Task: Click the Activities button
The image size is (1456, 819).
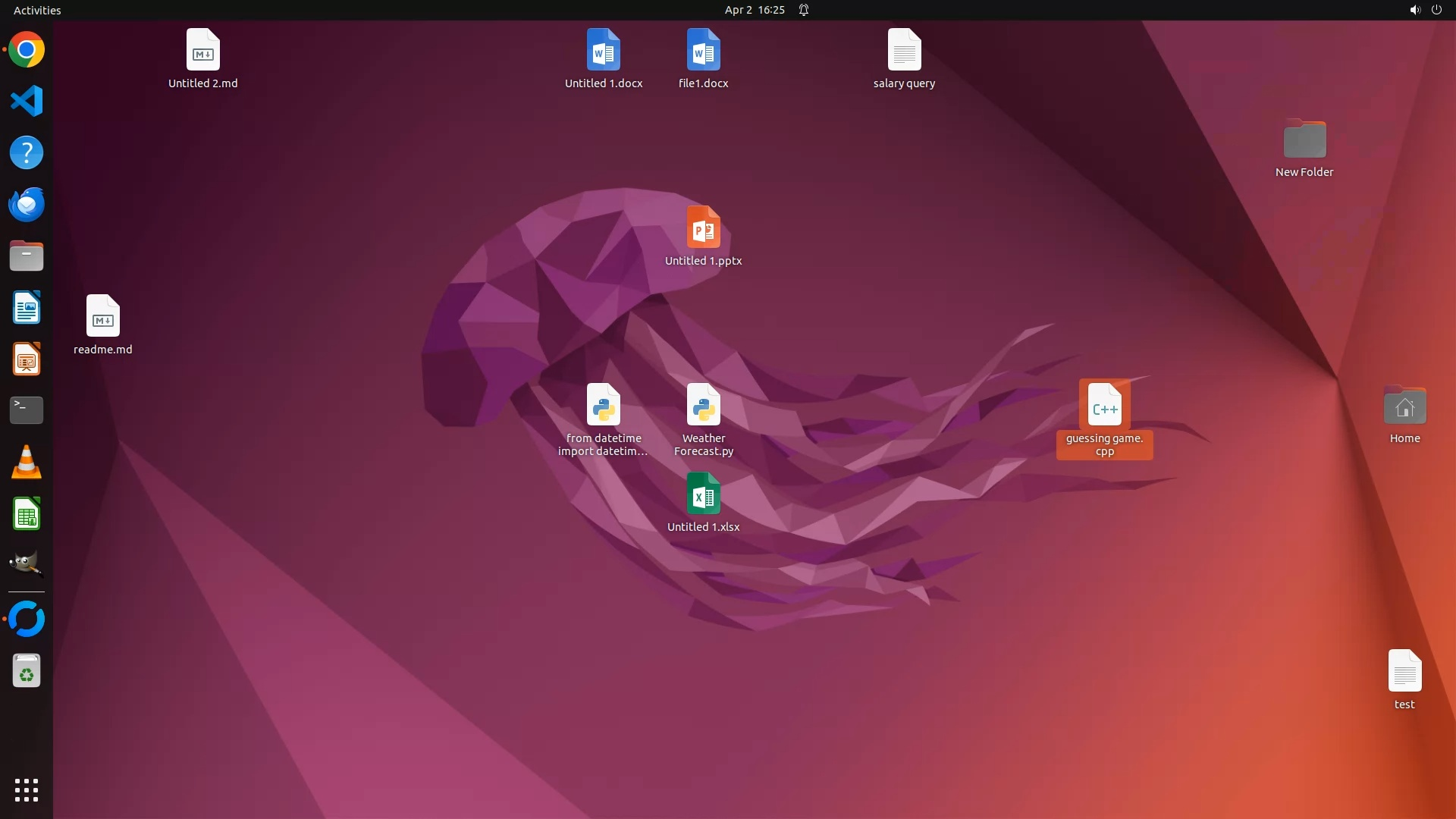Action: point(37,10)
